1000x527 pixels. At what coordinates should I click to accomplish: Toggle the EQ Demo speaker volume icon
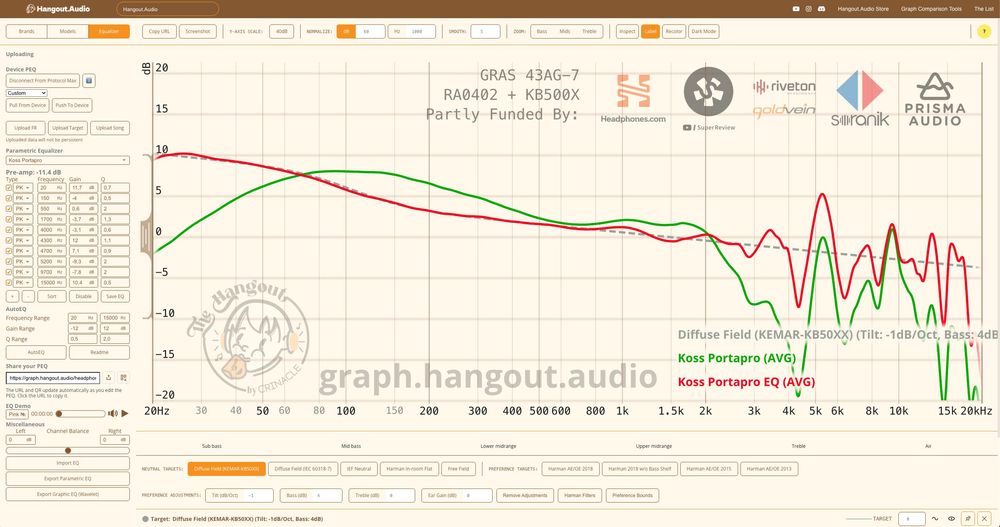113,413
